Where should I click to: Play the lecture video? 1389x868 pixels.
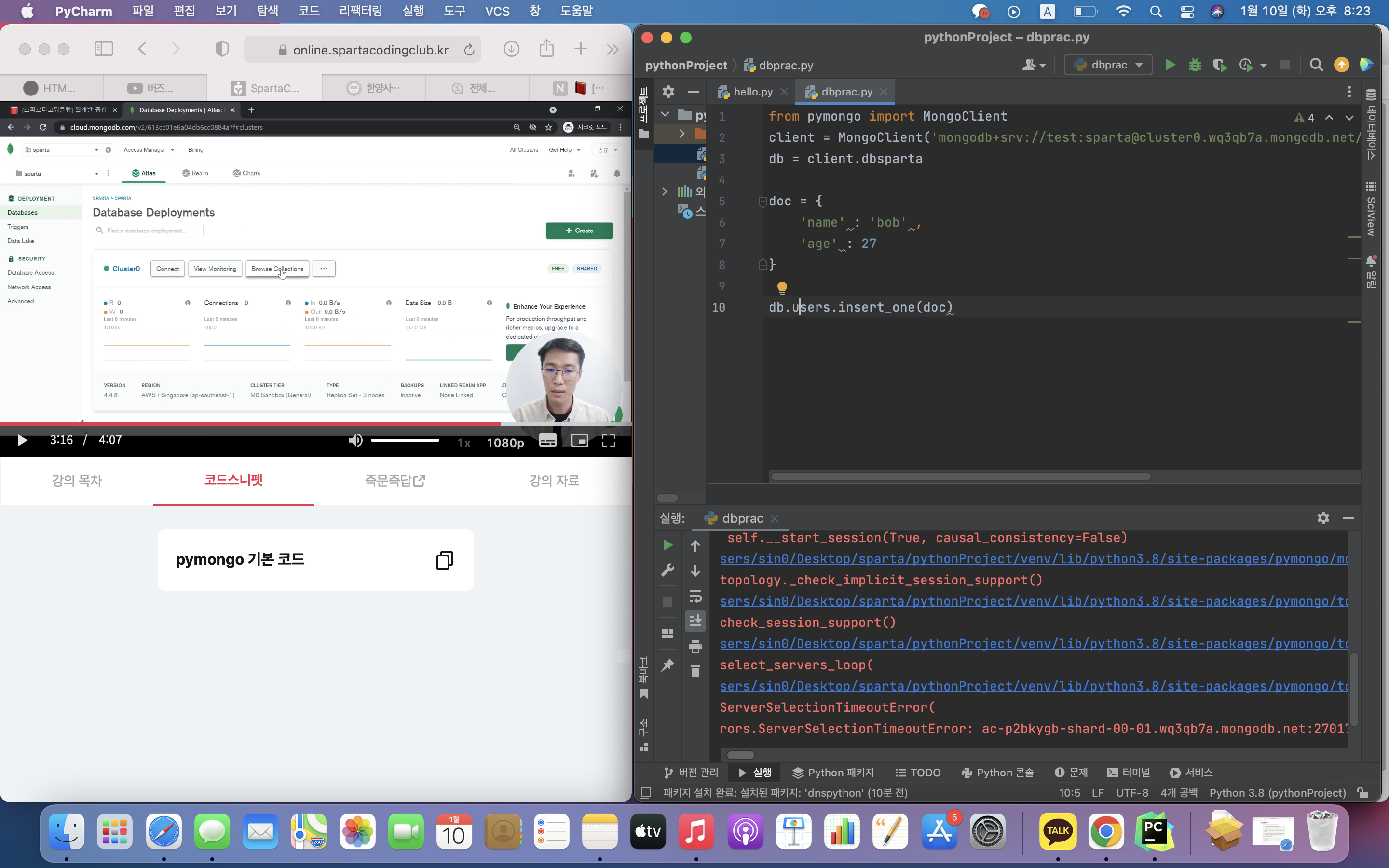click(x=22, y=440)
